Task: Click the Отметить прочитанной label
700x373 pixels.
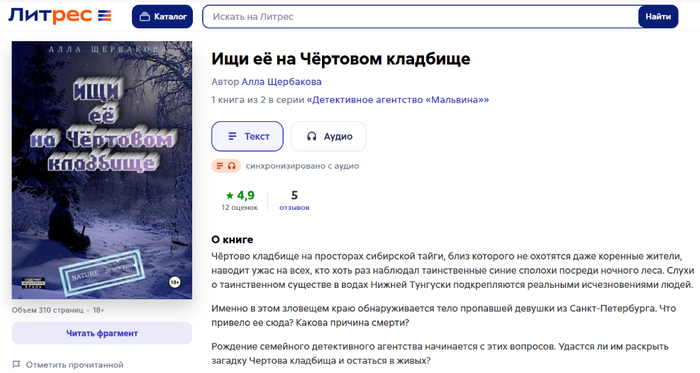Action: click(75, 365)
